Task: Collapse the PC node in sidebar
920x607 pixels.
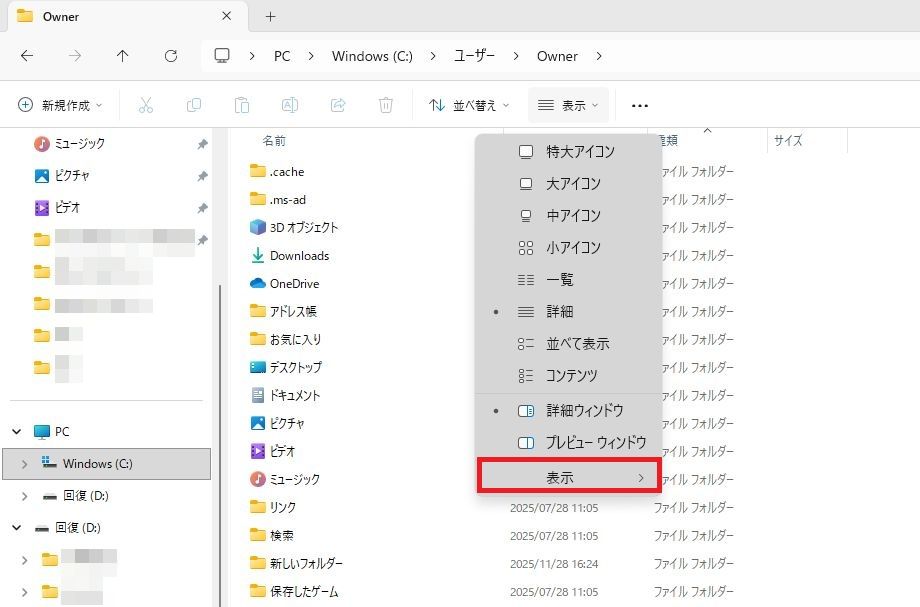Action: [x=17, y=432]
